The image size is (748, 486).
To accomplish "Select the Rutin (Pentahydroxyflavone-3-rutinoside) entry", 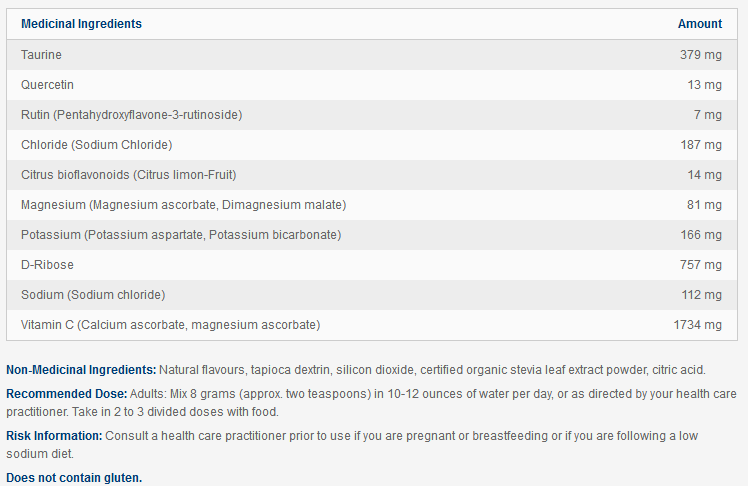I will (131, 115).
